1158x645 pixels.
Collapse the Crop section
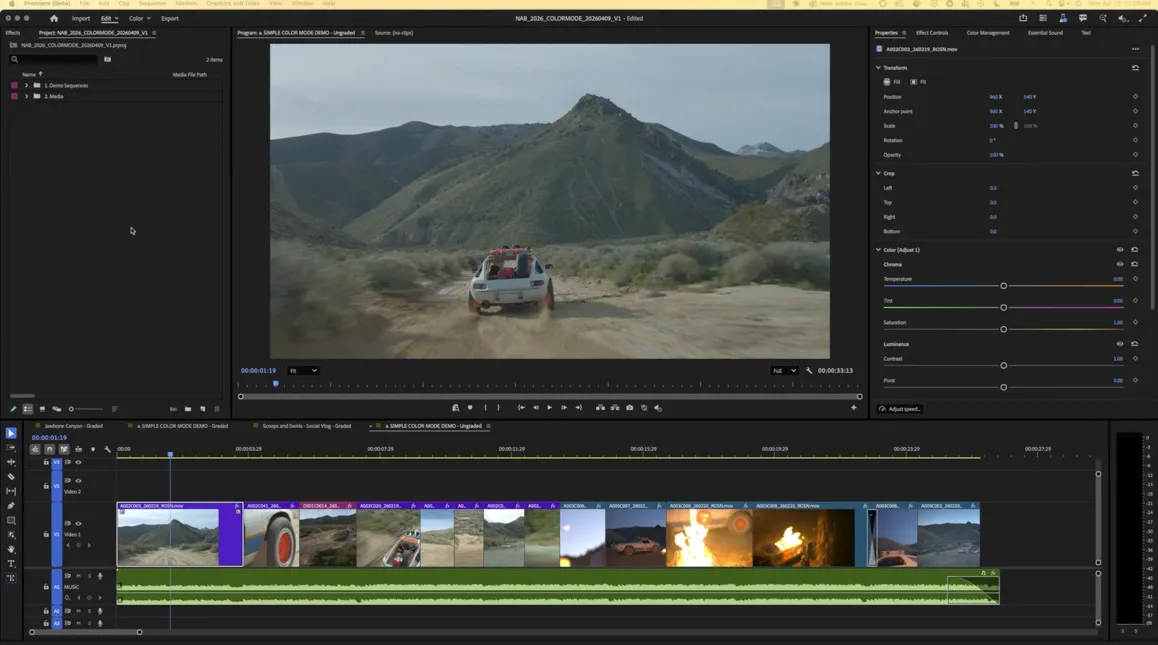pyautogui.click(x=879, y=173)
